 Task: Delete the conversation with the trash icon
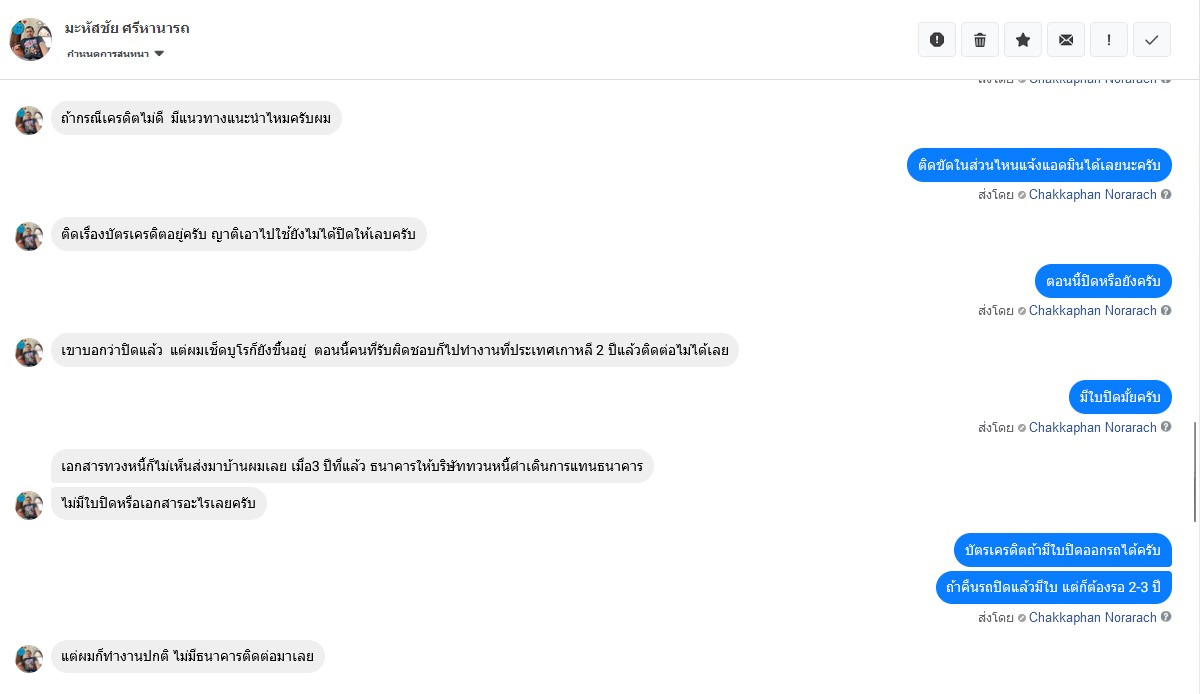[980, 40]
